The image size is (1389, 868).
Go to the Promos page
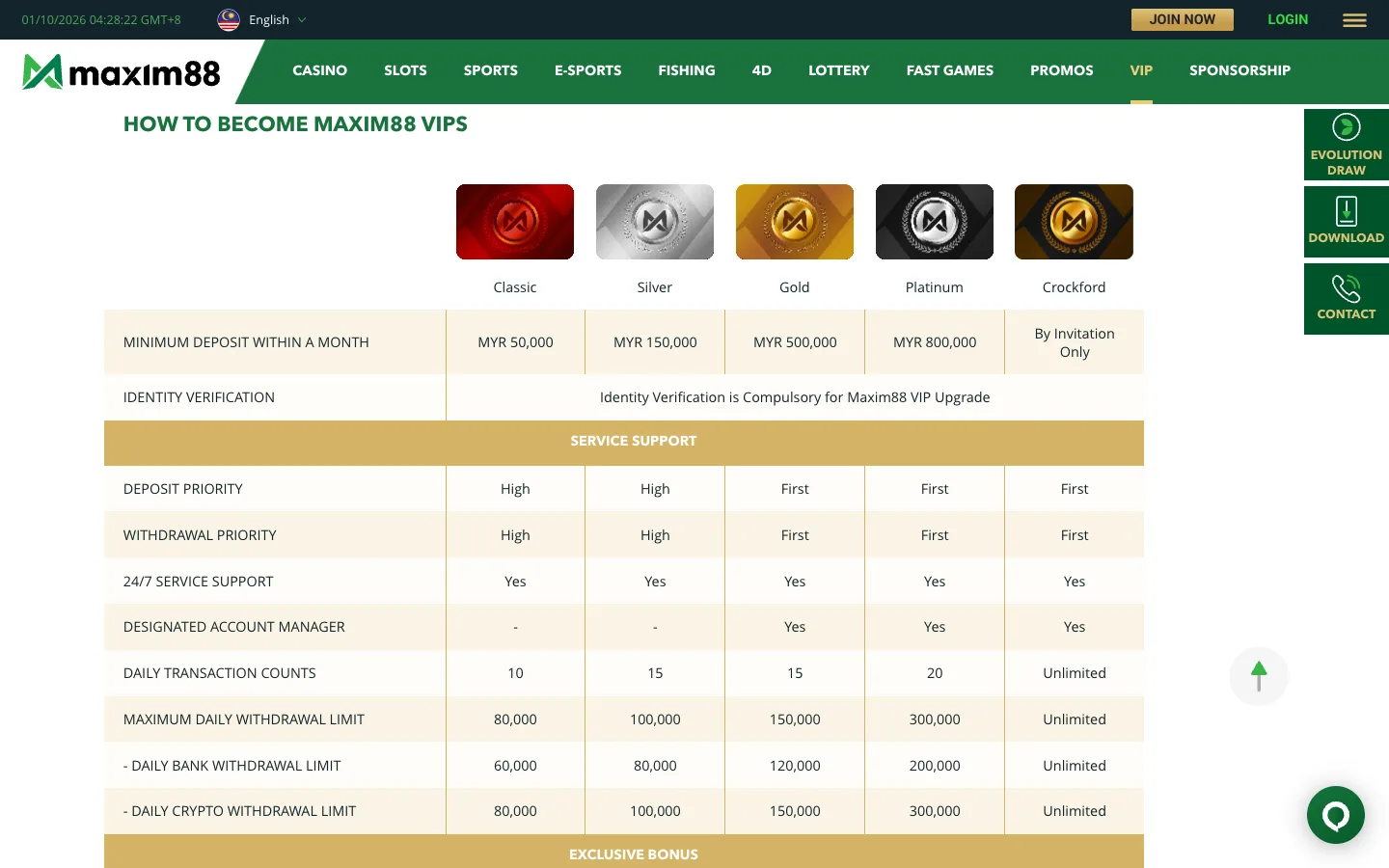(1062, 70)
